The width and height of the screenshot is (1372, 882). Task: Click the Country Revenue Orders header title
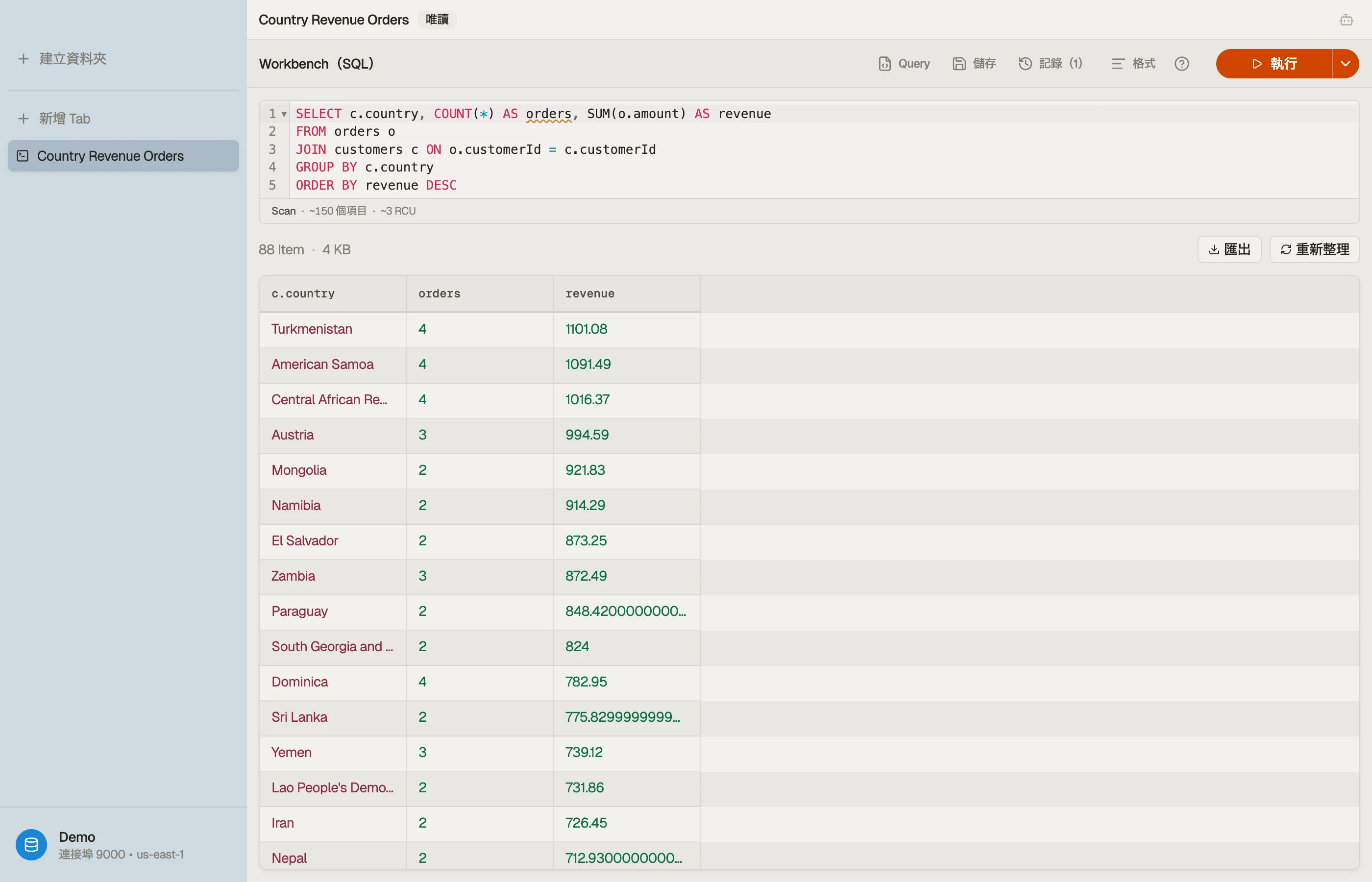(334, 20)
